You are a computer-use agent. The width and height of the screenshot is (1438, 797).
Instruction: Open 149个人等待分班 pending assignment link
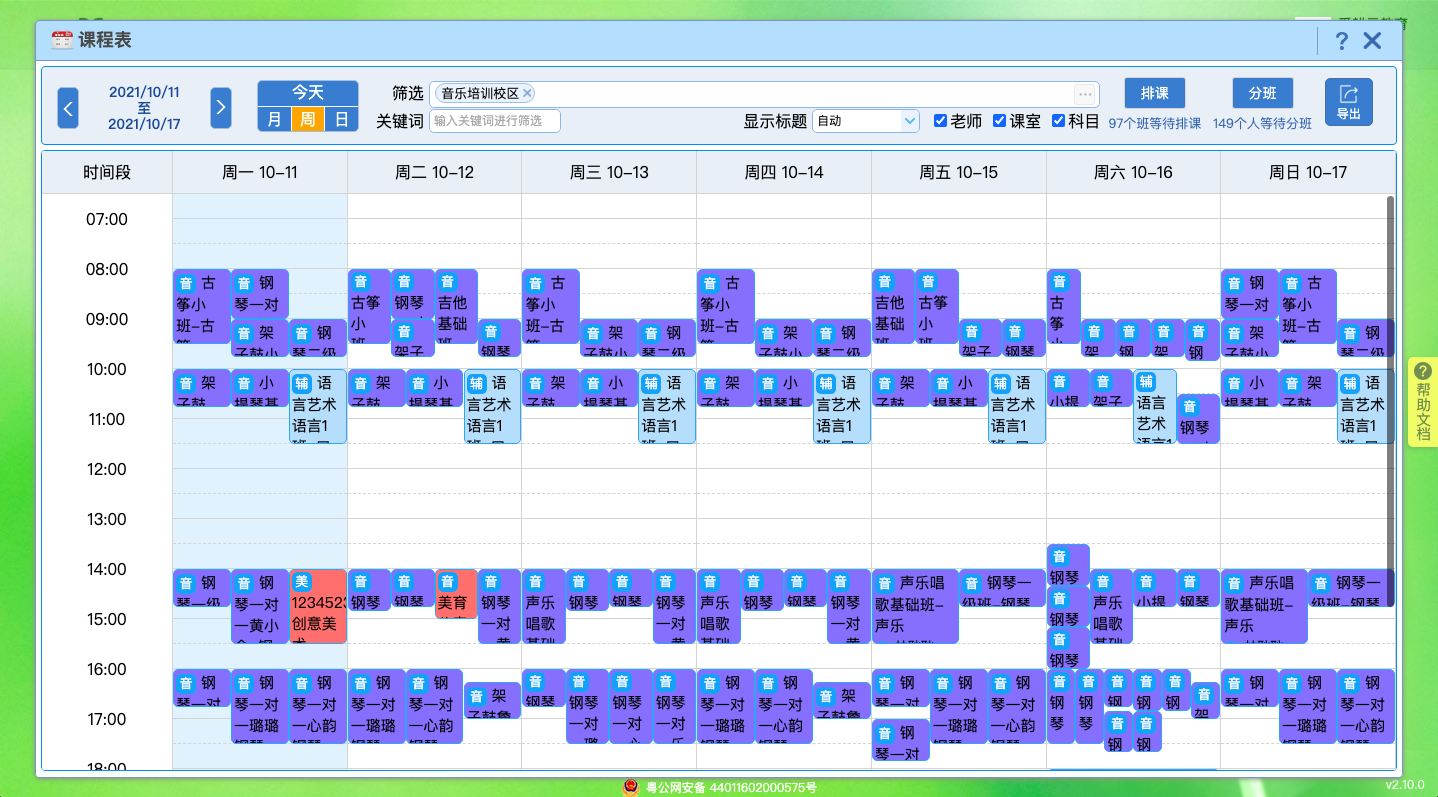(x=1263, y=123)
